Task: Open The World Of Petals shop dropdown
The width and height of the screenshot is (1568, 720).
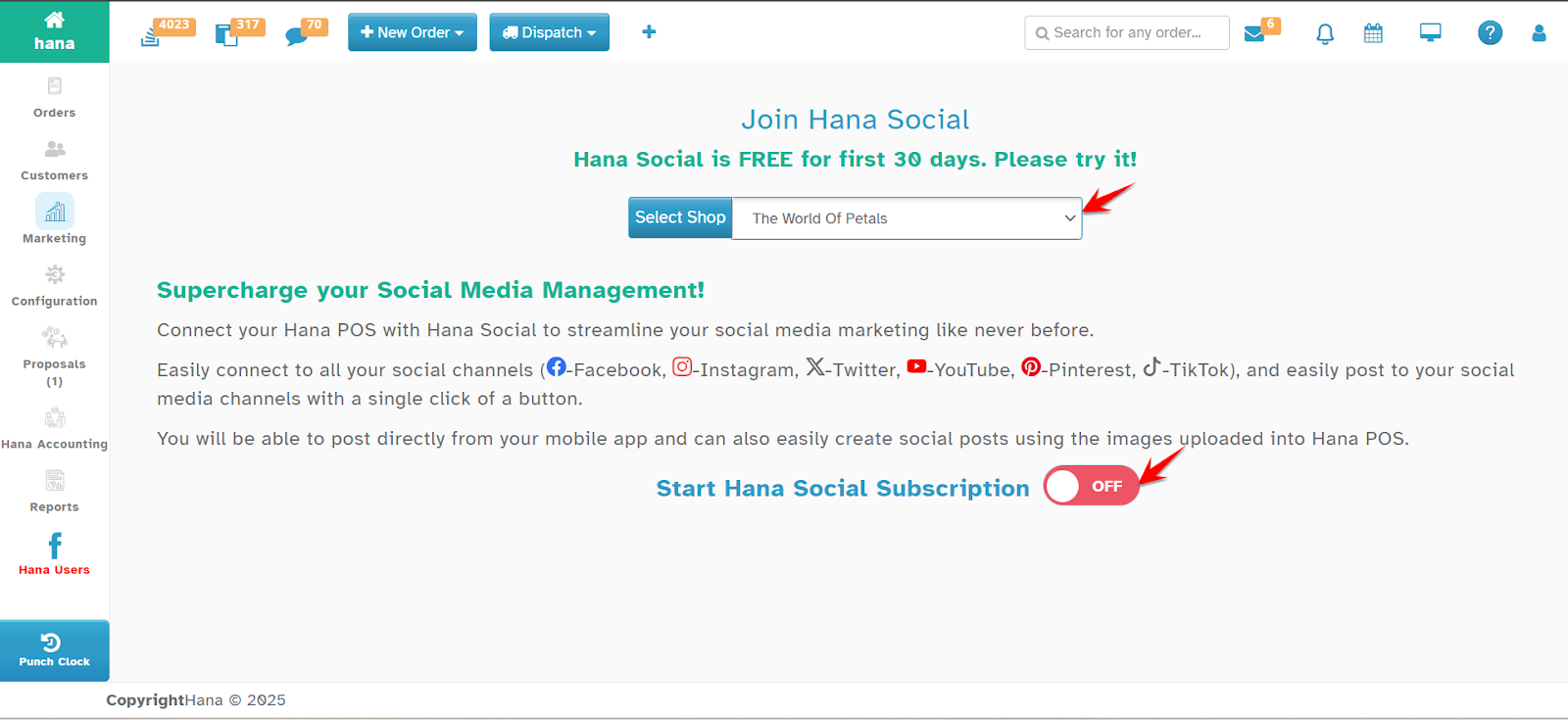Action: pyautogui.click(x=906, y=218)
